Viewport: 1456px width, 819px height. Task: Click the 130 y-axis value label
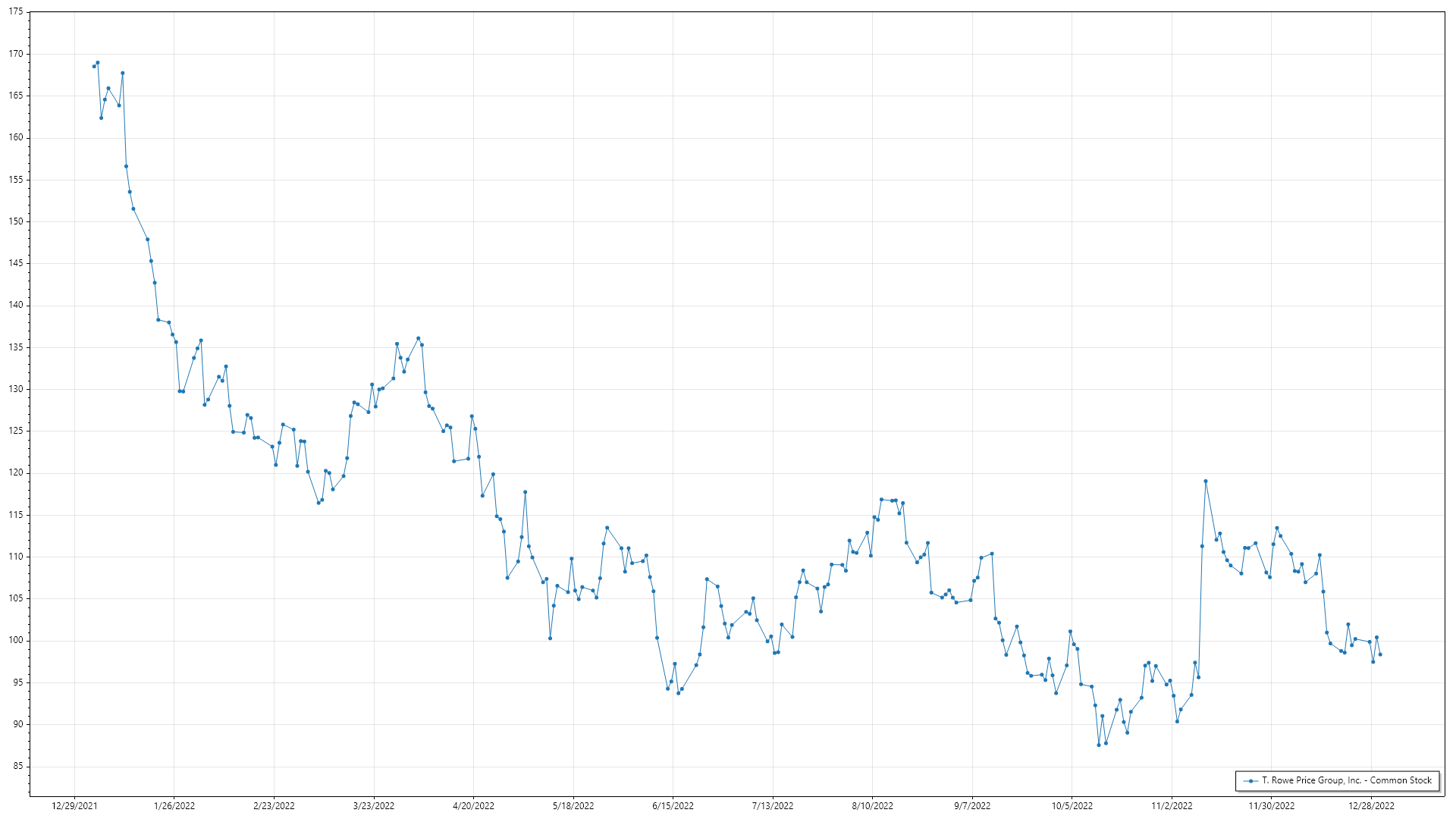point(16,389)
